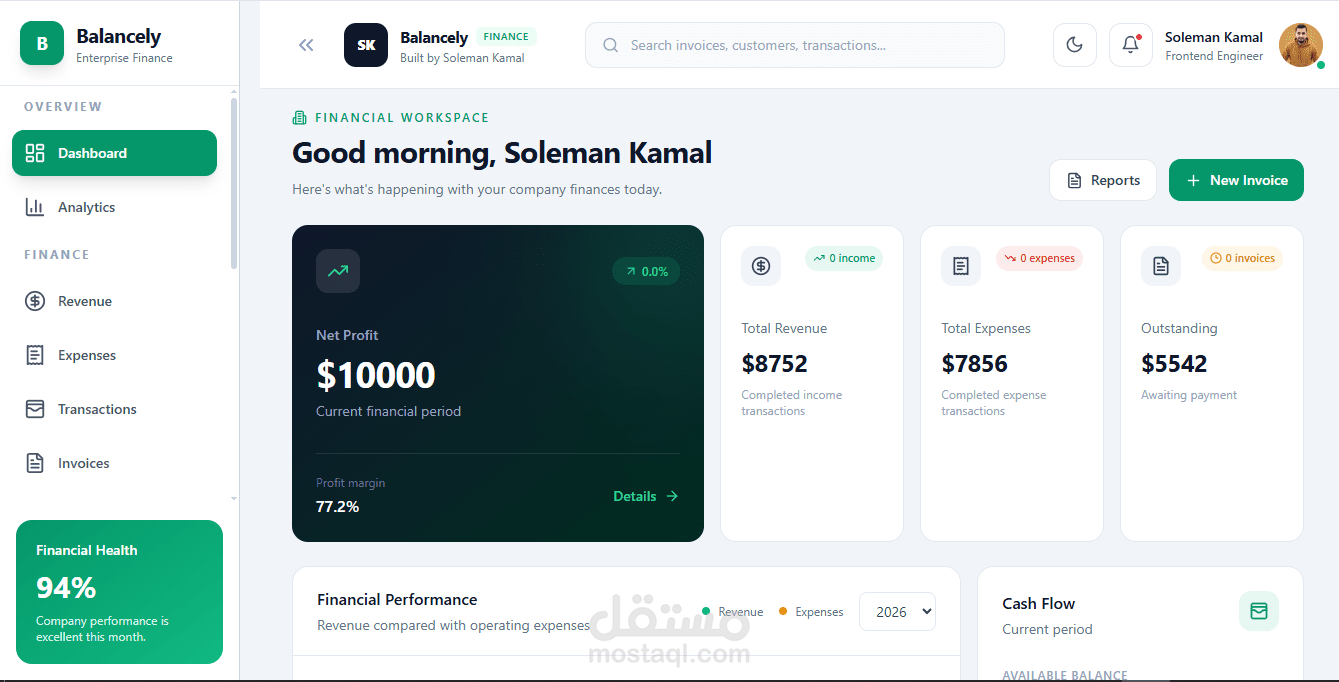Open the Reports button
Screen dimensions: 1339x682
pyautogui.click(x=1103, y=180)
